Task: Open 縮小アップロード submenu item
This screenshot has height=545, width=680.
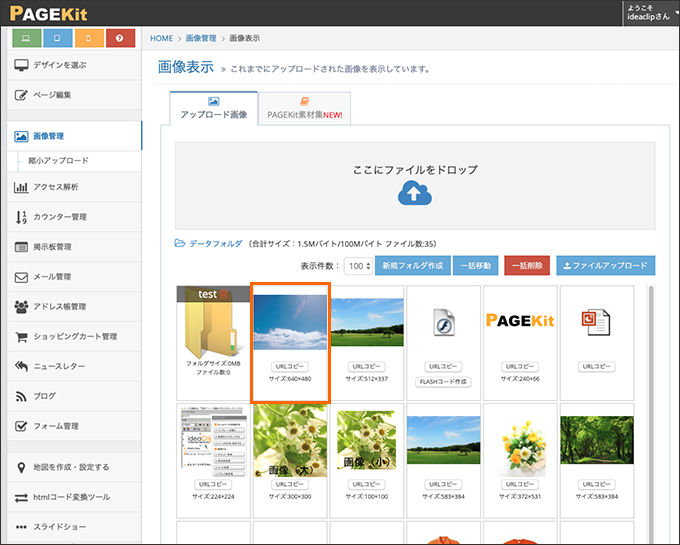Action: click(59, 160)
